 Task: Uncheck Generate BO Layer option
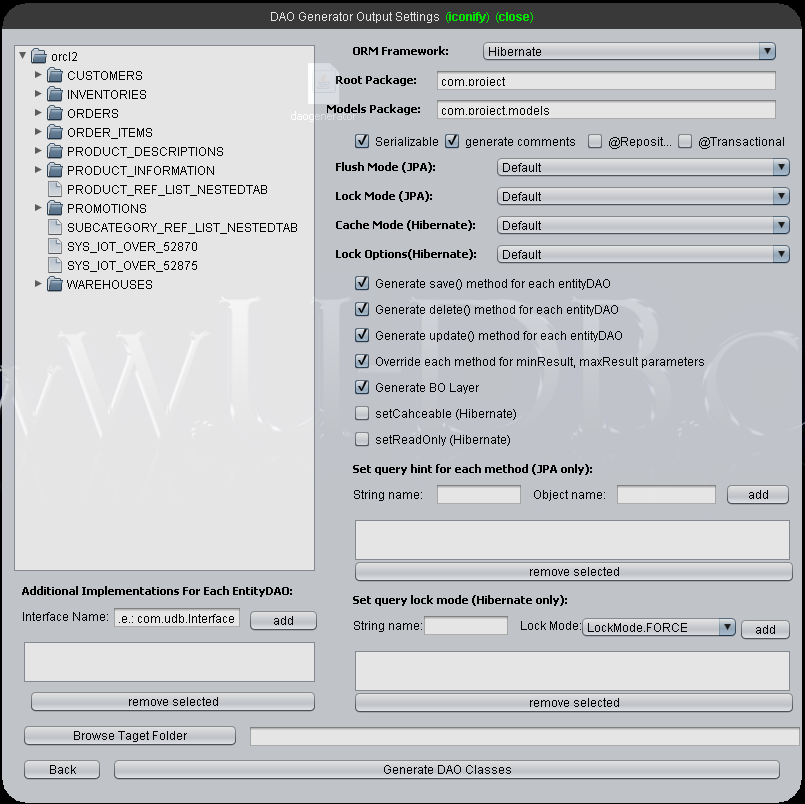(362, 387)
